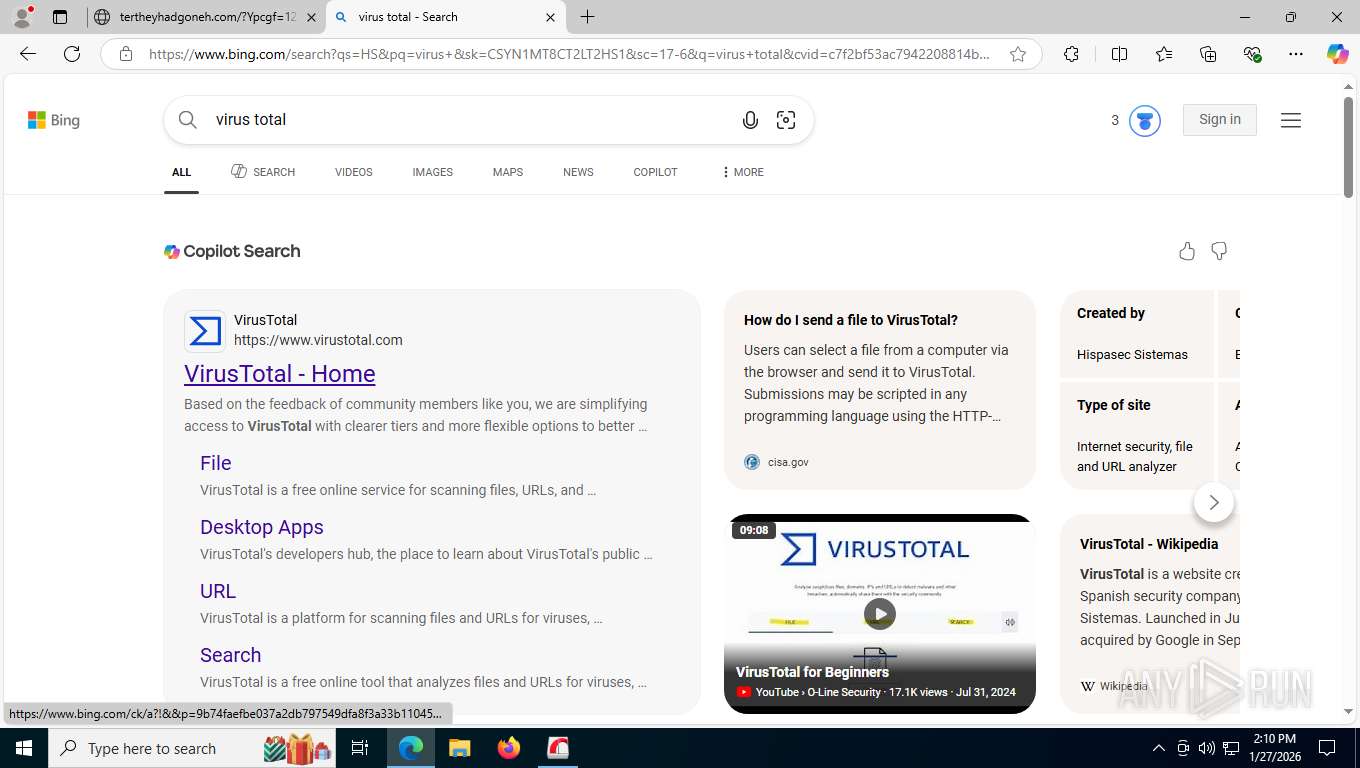Click the Hispasec Sistemas creator text
Image resolution: width=1360 pixels, height=768 pixels.
coord(1132,355)
